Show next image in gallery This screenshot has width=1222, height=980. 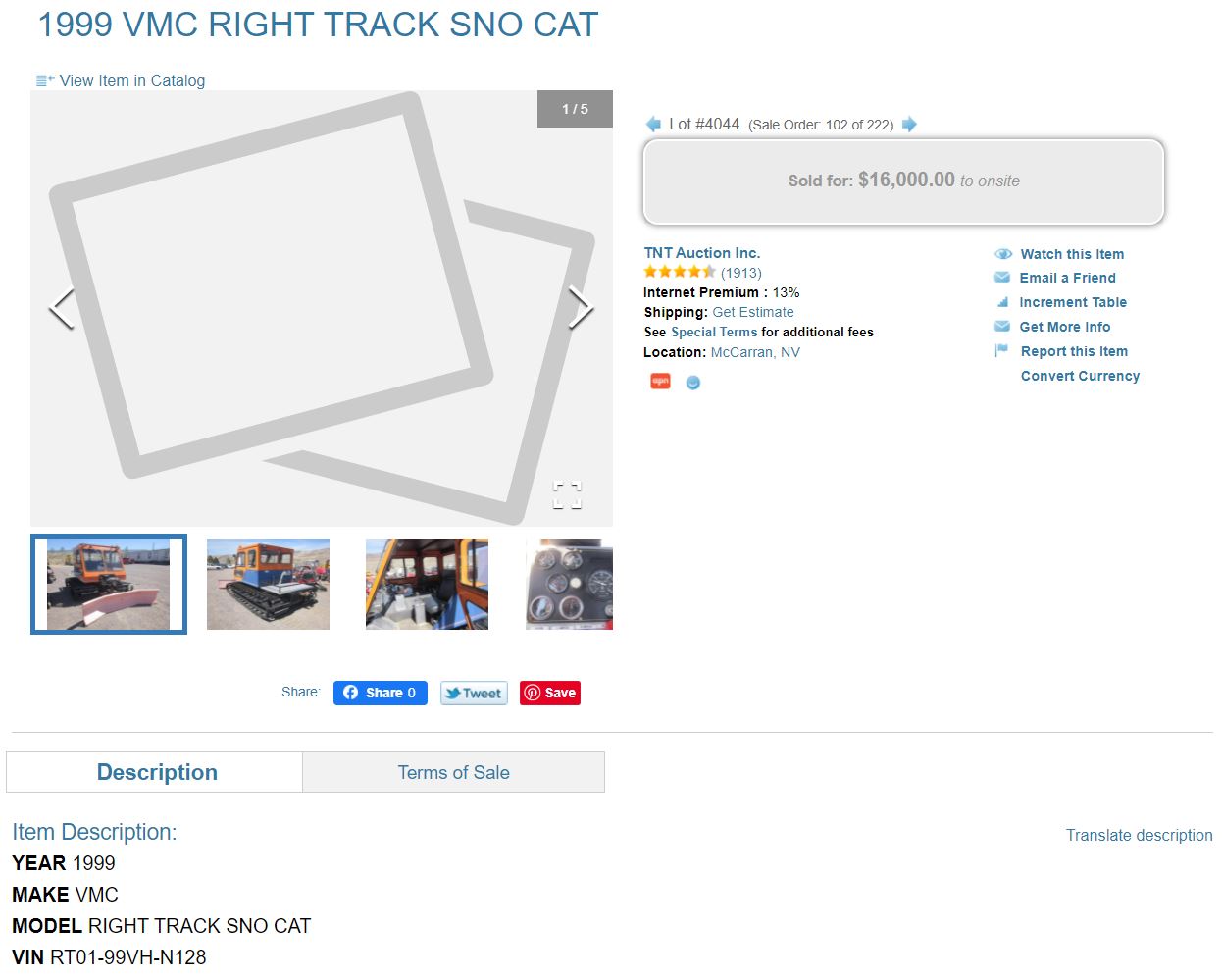(581, 308)
